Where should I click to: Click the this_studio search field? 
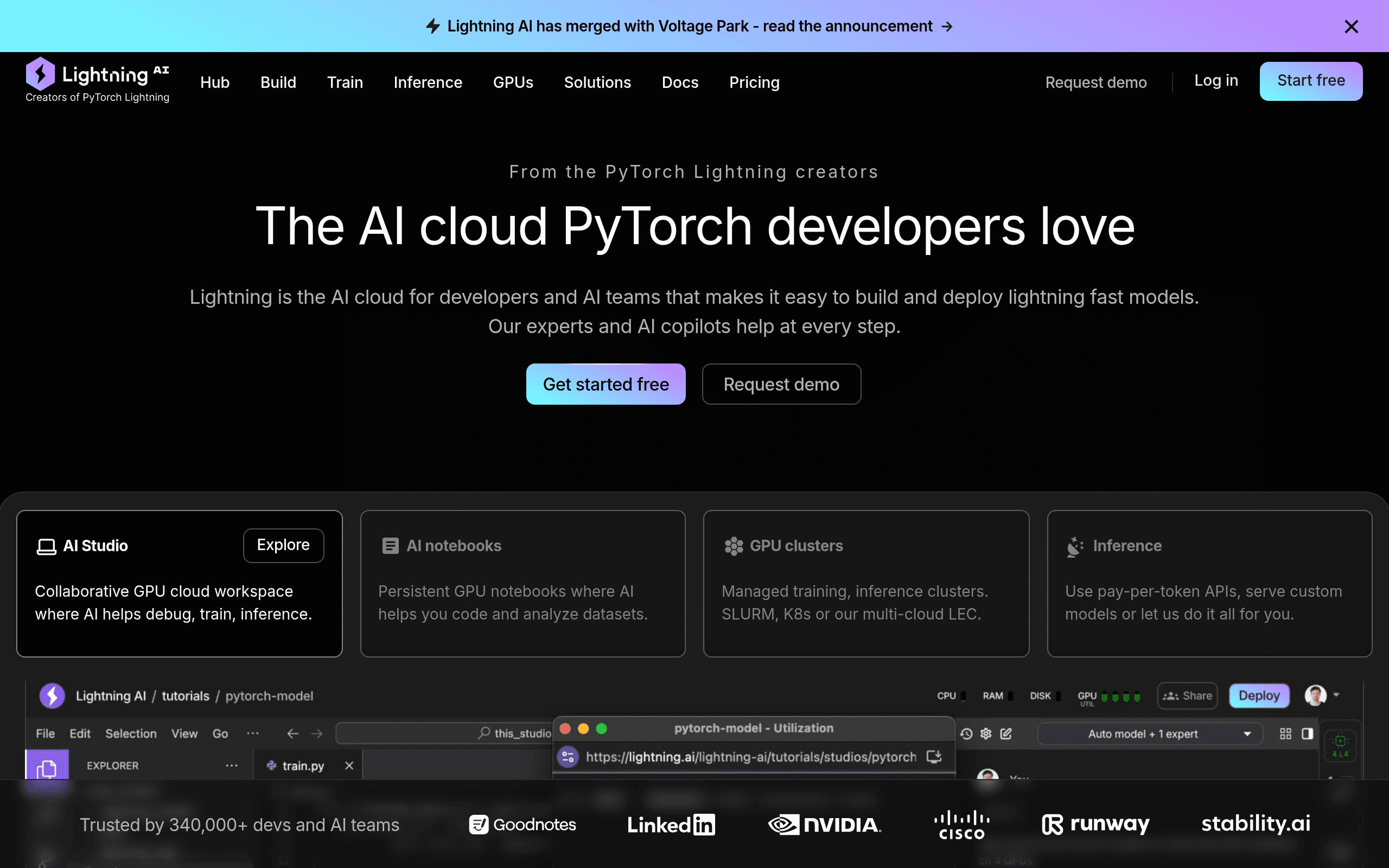tap(444, 733)
